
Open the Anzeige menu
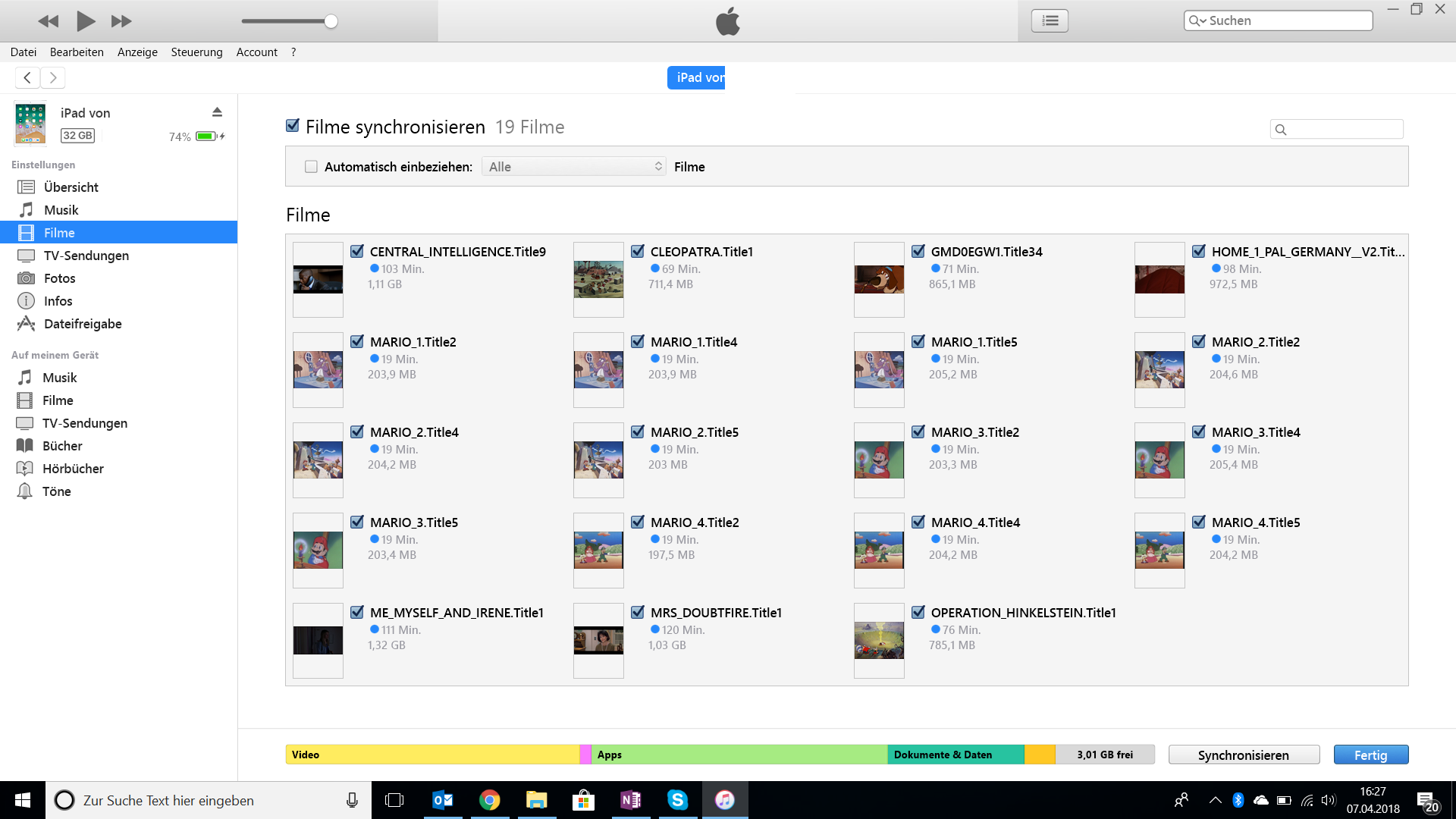pyautogui.click(x=137, y=52)
